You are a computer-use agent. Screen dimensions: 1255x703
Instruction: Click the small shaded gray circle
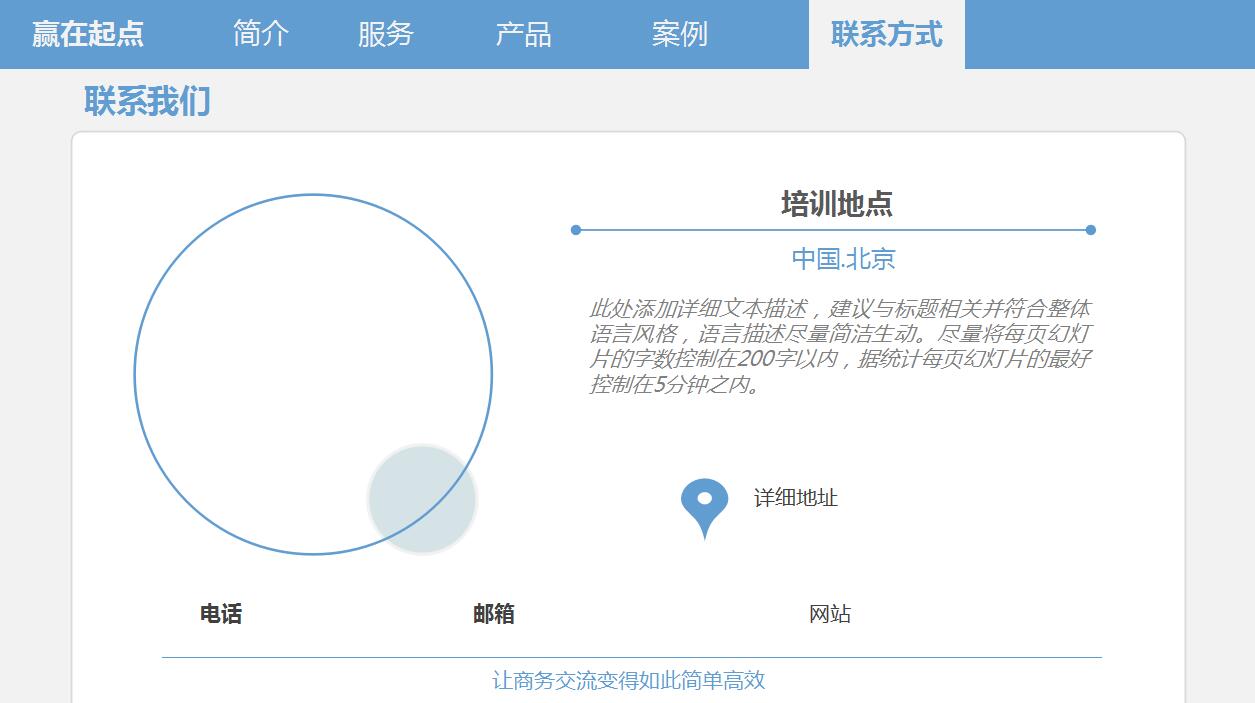pyautogui.click(x=422, y=499)
